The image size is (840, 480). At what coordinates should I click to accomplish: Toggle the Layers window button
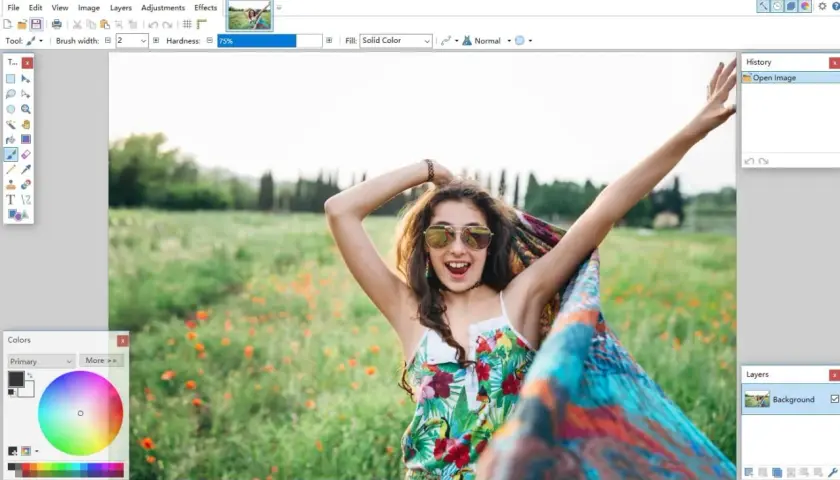(791, 6)
